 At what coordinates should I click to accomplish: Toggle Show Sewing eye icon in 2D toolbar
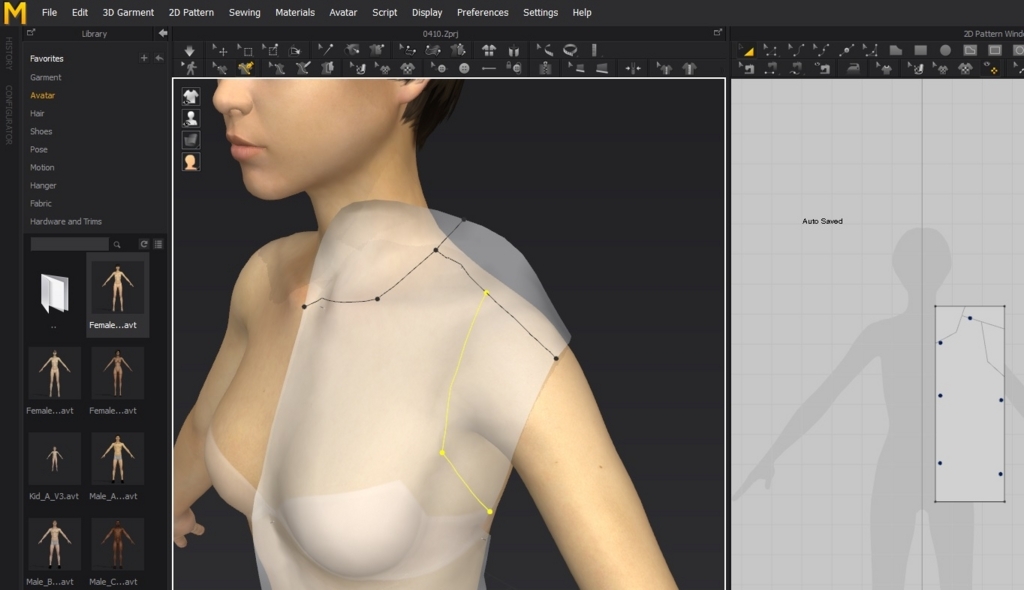pos(823,68)
